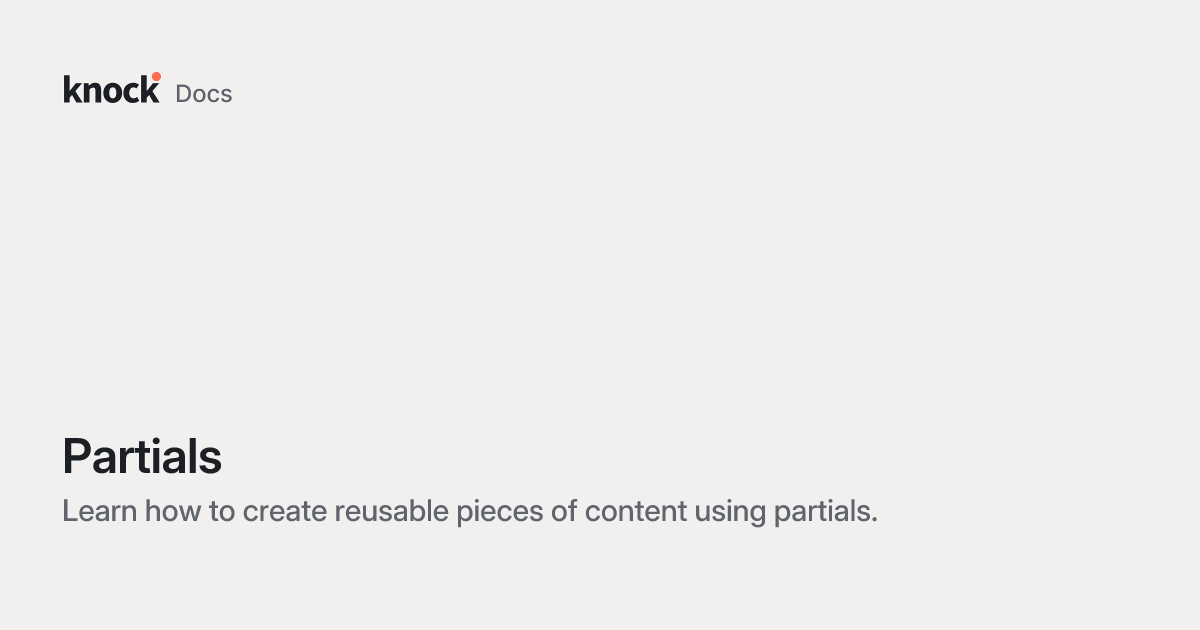Image resolution: width=1200 pixels, height=630 pixels.
Task: Select the Partials page title
Action: click(142, 457)
